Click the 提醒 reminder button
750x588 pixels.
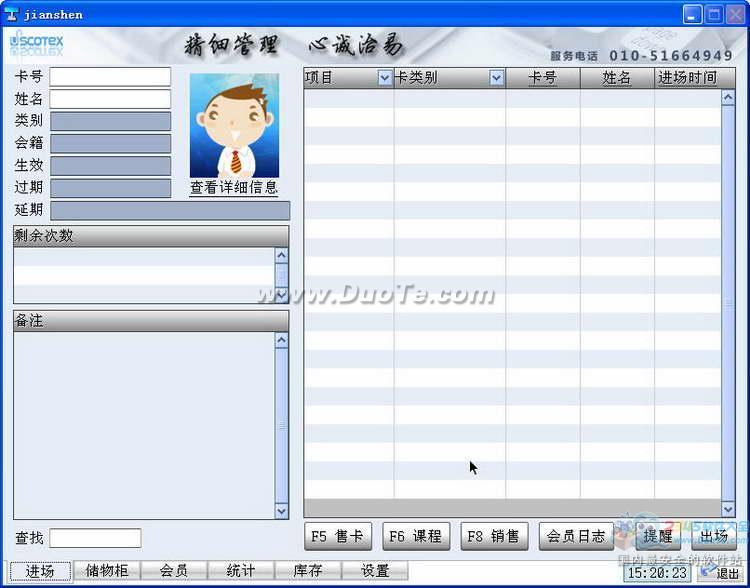click(x=658, y=536)
